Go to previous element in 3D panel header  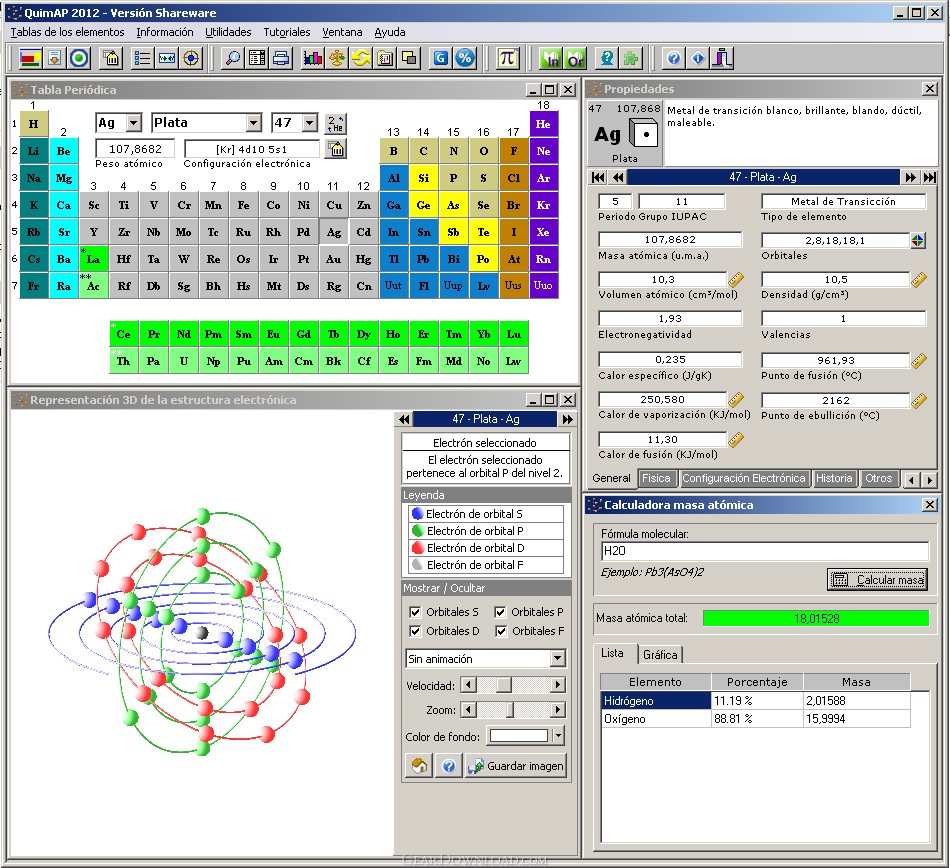[x=404, y=419]
